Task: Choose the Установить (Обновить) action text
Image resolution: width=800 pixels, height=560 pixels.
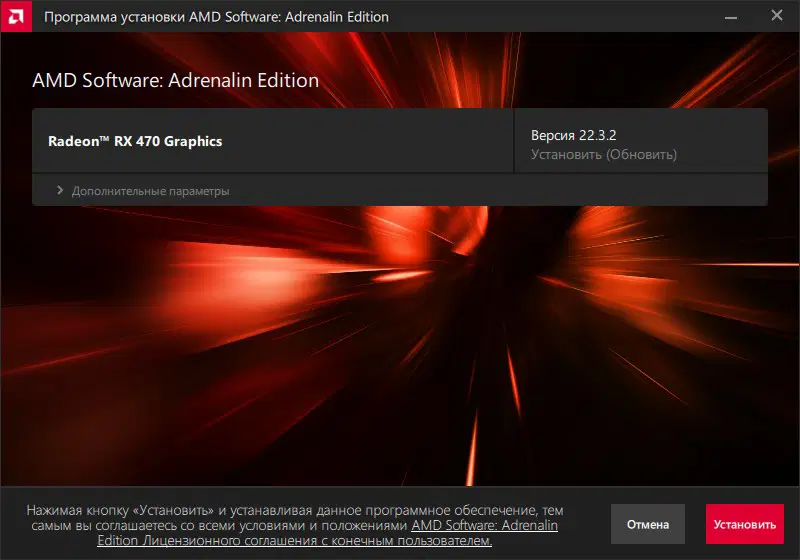Action: coord(604,155)
